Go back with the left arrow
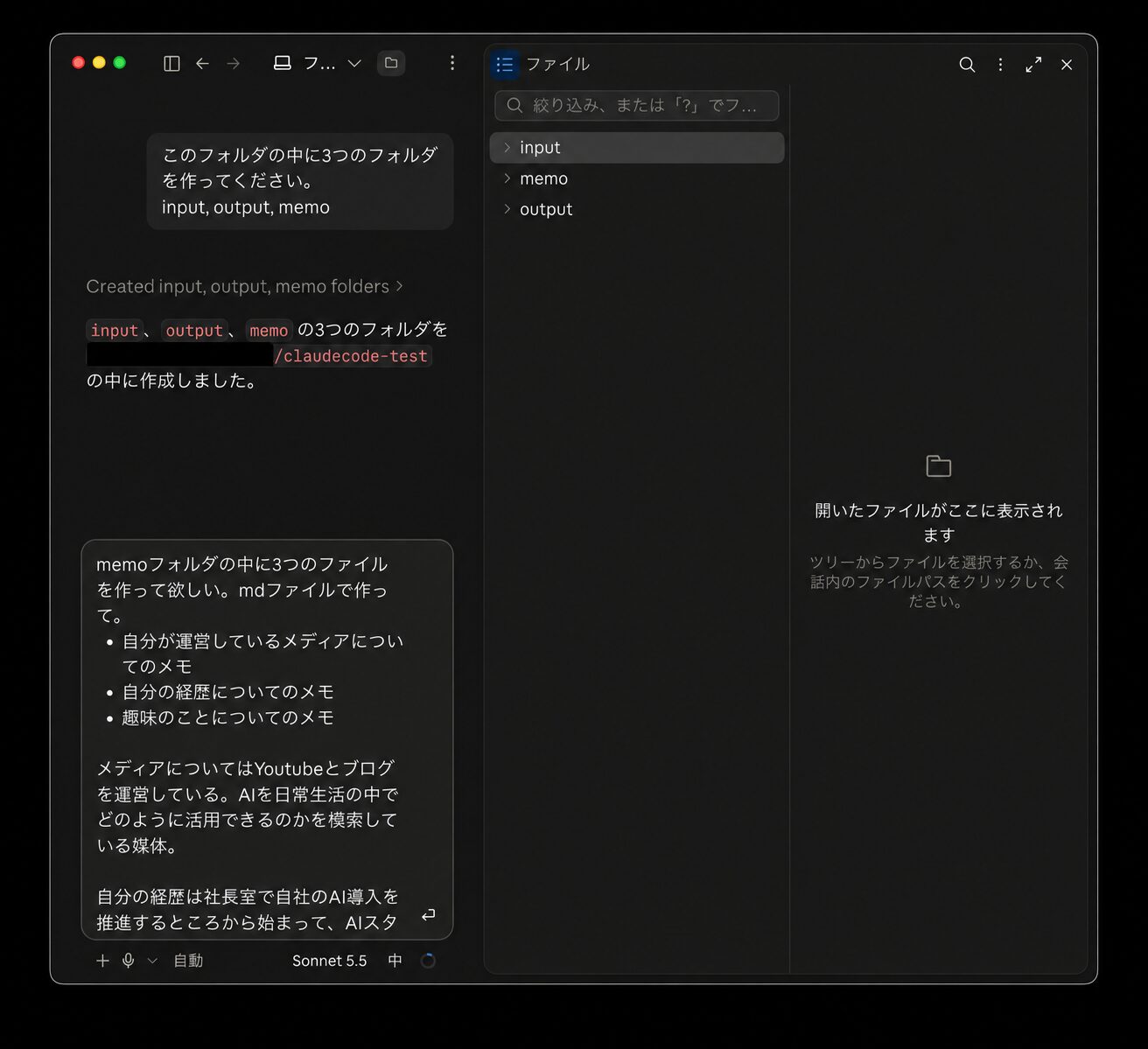1148x1049 pixels. click(x=202, y=63)
